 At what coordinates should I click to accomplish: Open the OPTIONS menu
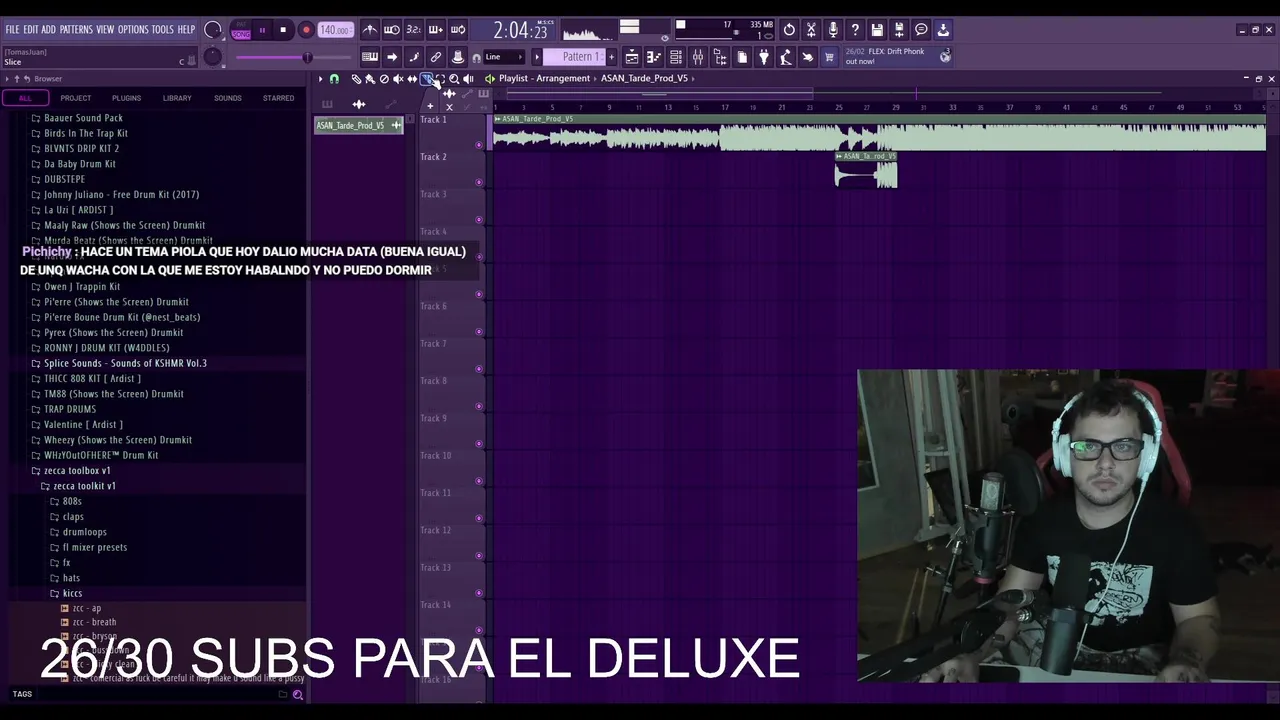[x=133, y=29]
